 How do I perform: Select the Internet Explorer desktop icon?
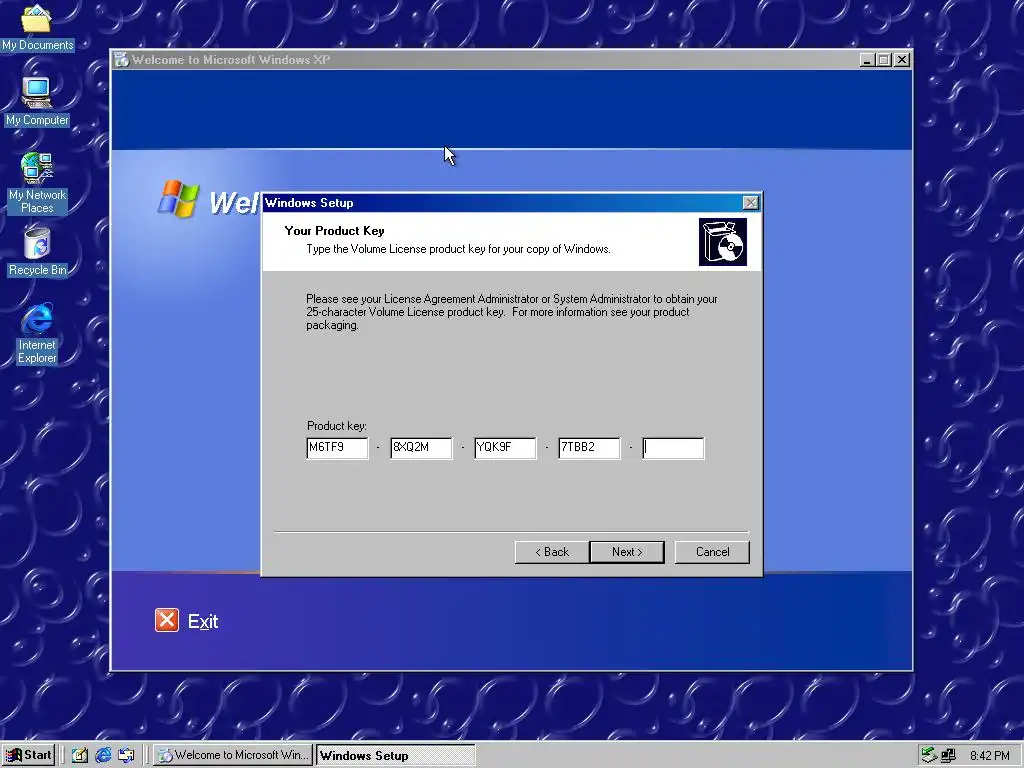point(37,333)
